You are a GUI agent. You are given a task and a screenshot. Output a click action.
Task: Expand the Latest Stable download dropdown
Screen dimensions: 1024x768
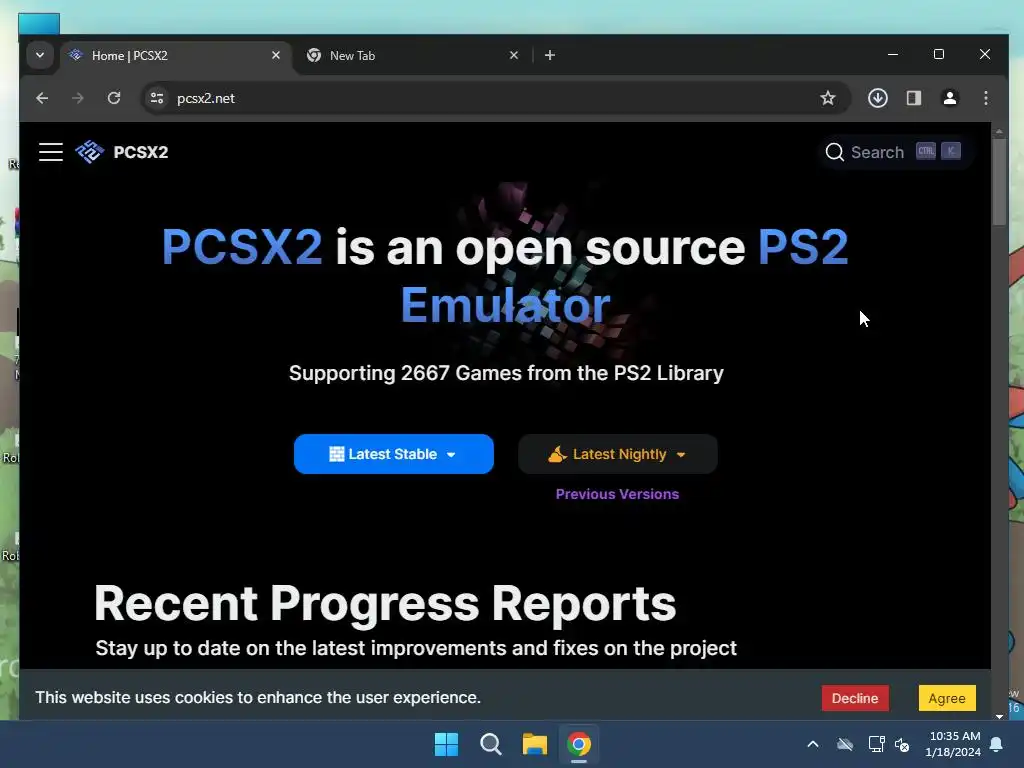coord(394,454)
